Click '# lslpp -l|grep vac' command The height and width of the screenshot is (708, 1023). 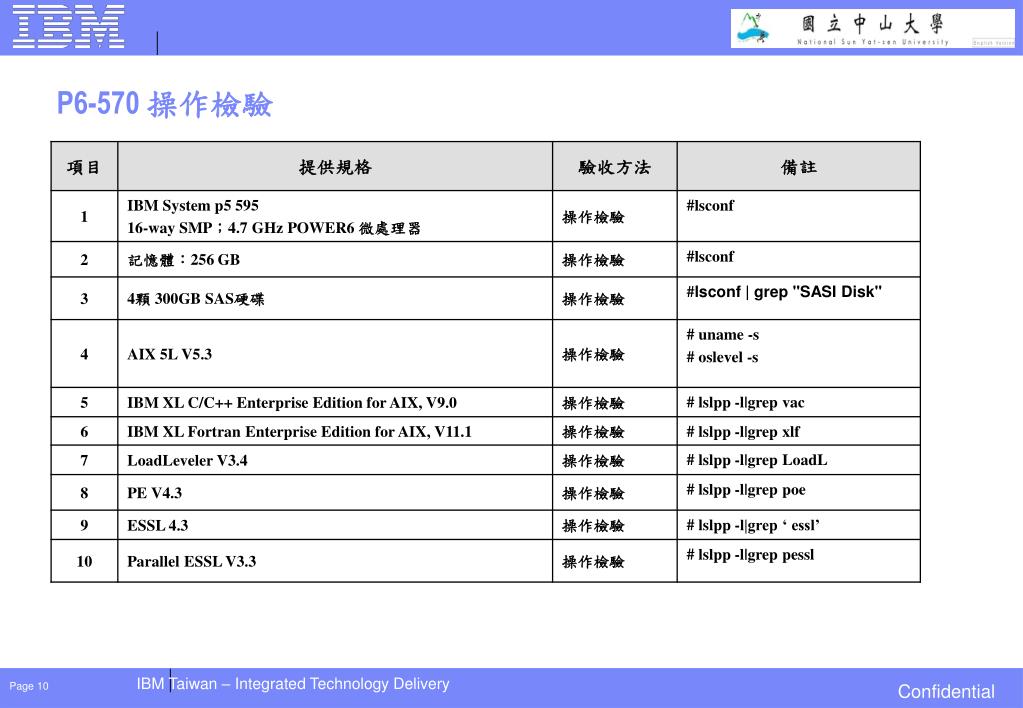click(745, 403)
